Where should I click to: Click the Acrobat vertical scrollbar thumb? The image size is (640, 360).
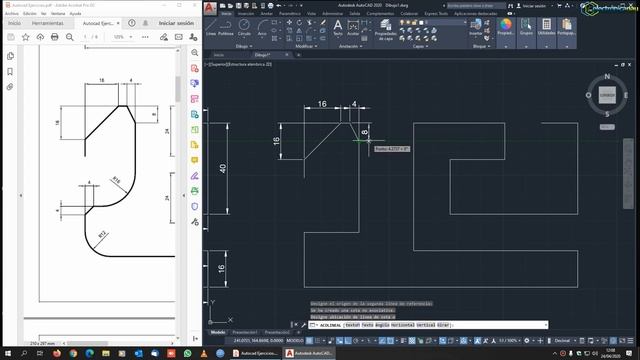[178, 89]
